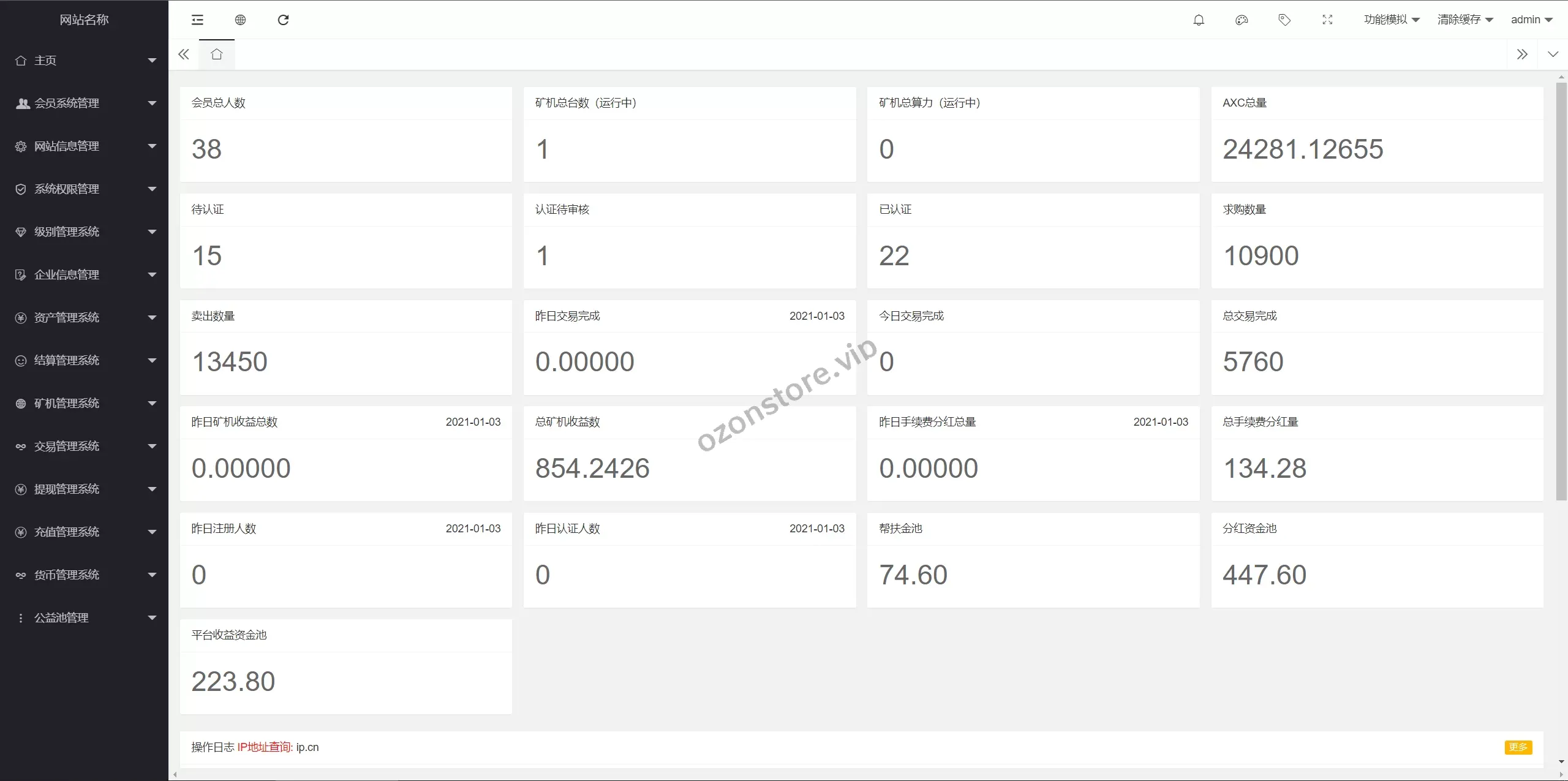The image size is (1568, 781).
Task: Click the vertical scrollbar thumb
Action: (x=1561, y=291)
